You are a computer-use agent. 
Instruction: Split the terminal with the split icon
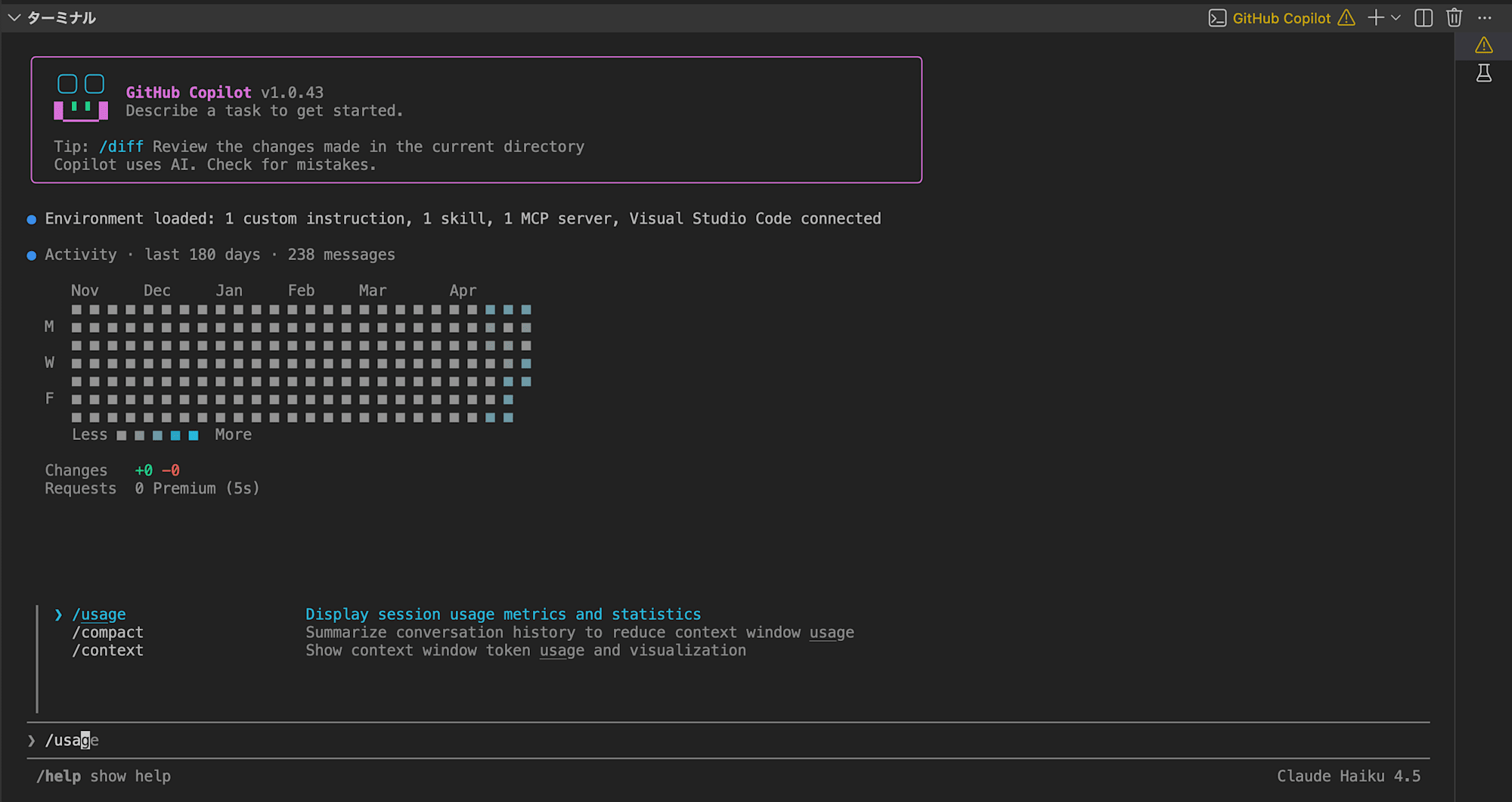pyautogui.click(x=1424, y=17)
